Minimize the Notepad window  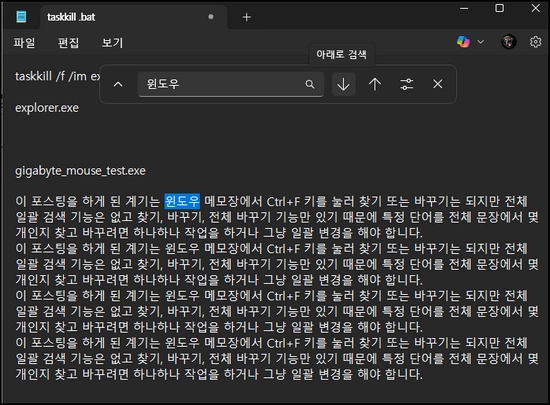464,8
